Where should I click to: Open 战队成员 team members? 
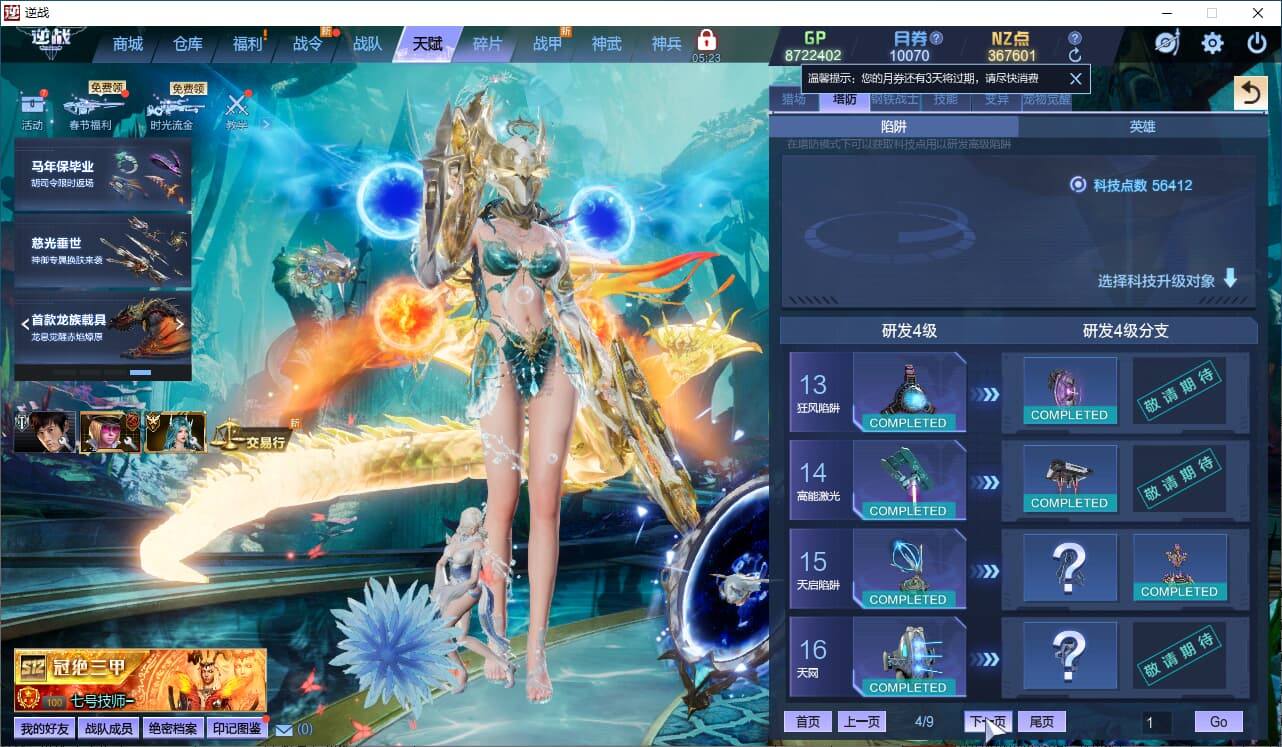[109, 729]
